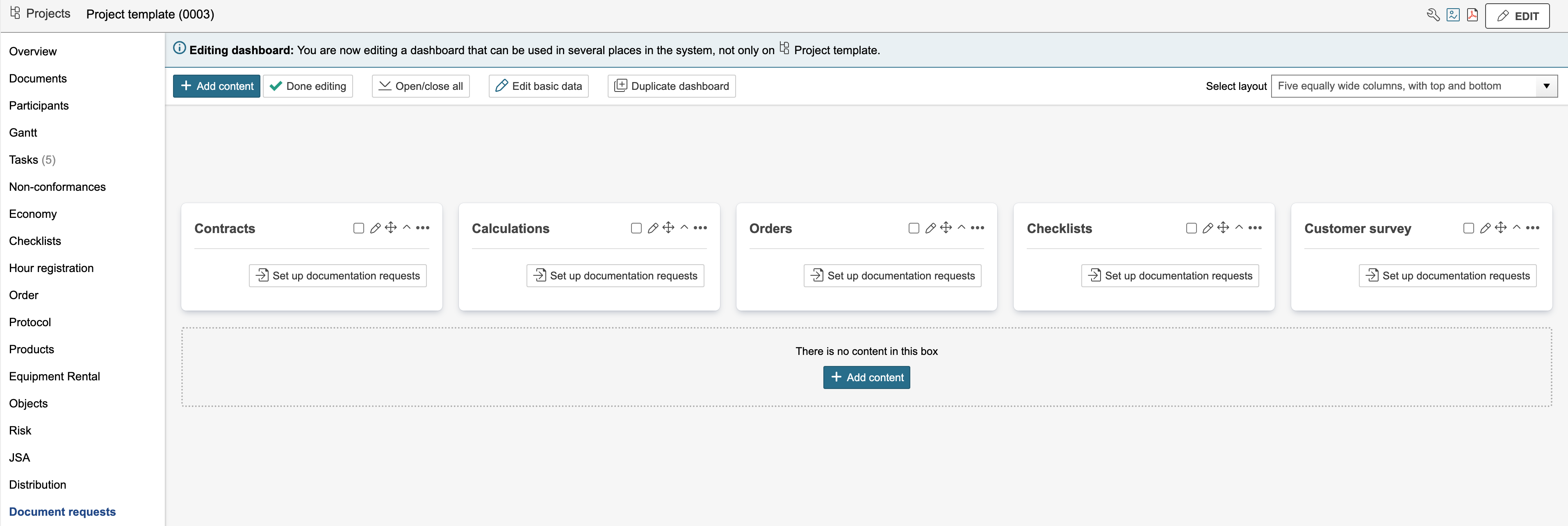Click the red PDF export icon
The image size is (1568, 526).
pos(1472,15)
